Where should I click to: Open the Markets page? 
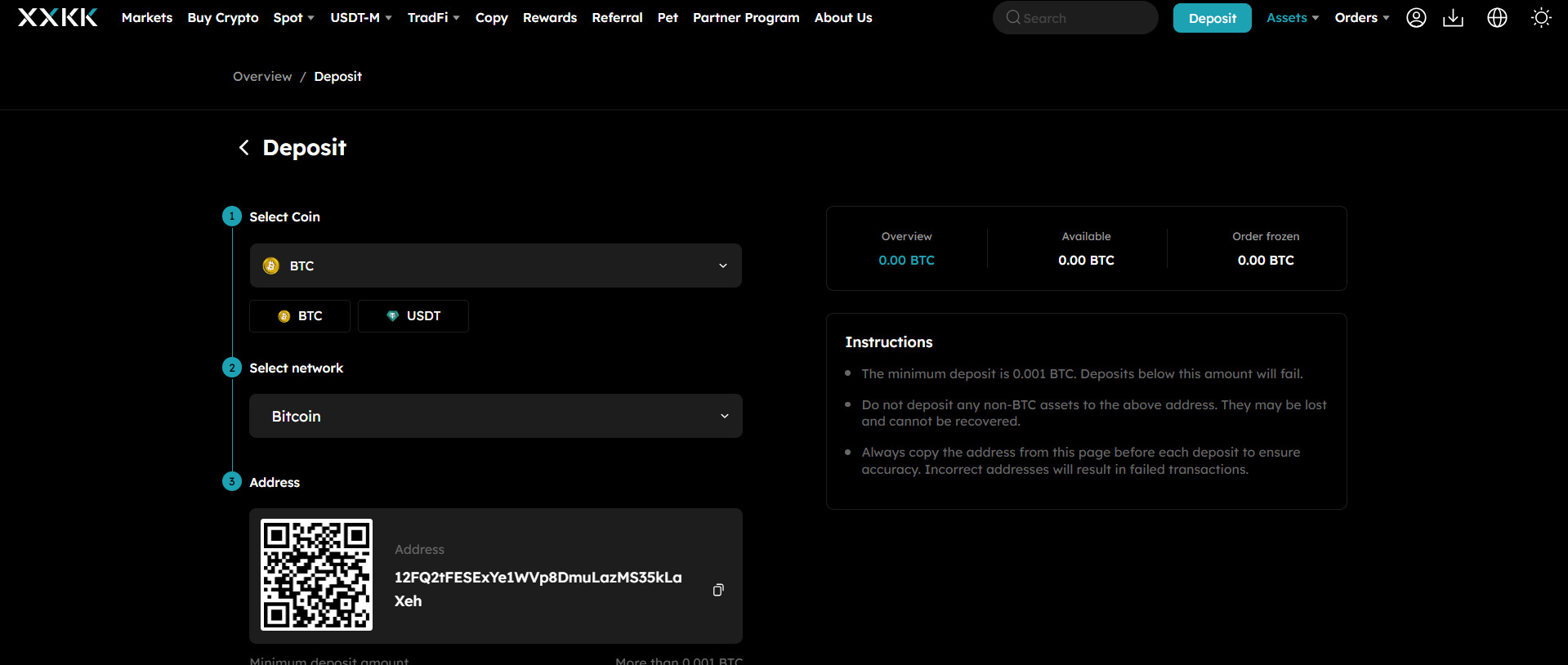tap(147, 18)
